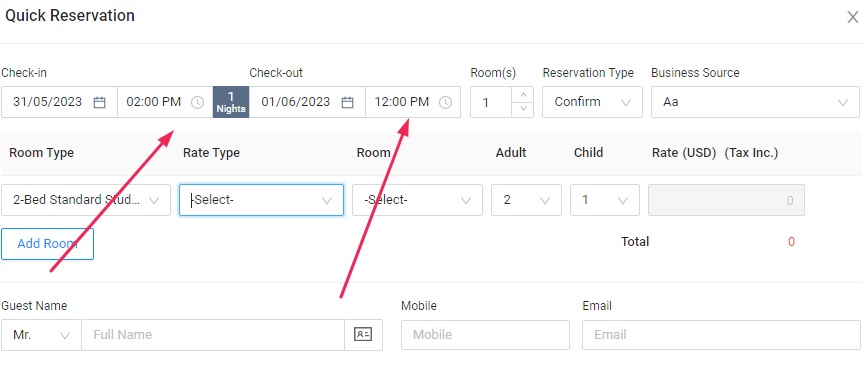Decrease the Room(s) count with down arrow
864x376 pixels.
tap(523, 109)
